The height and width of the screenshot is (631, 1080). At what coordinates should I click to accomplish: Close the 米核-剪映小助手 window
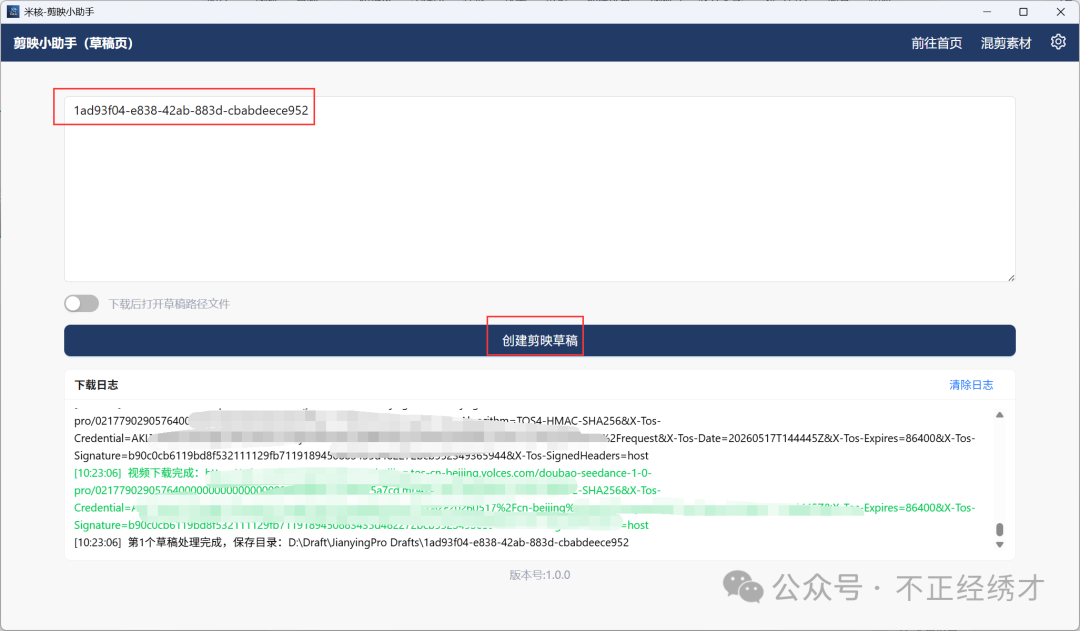(x=1061, y=12)
